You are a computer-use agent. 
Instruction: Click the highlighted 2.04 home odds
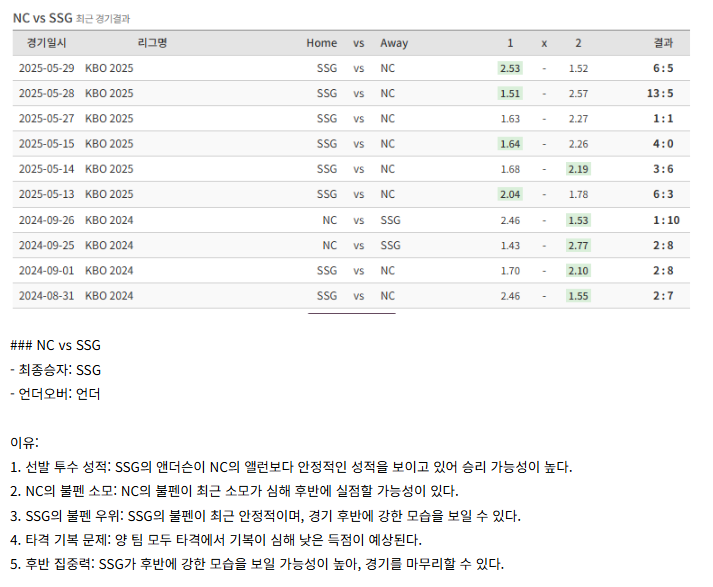(510, 194)
